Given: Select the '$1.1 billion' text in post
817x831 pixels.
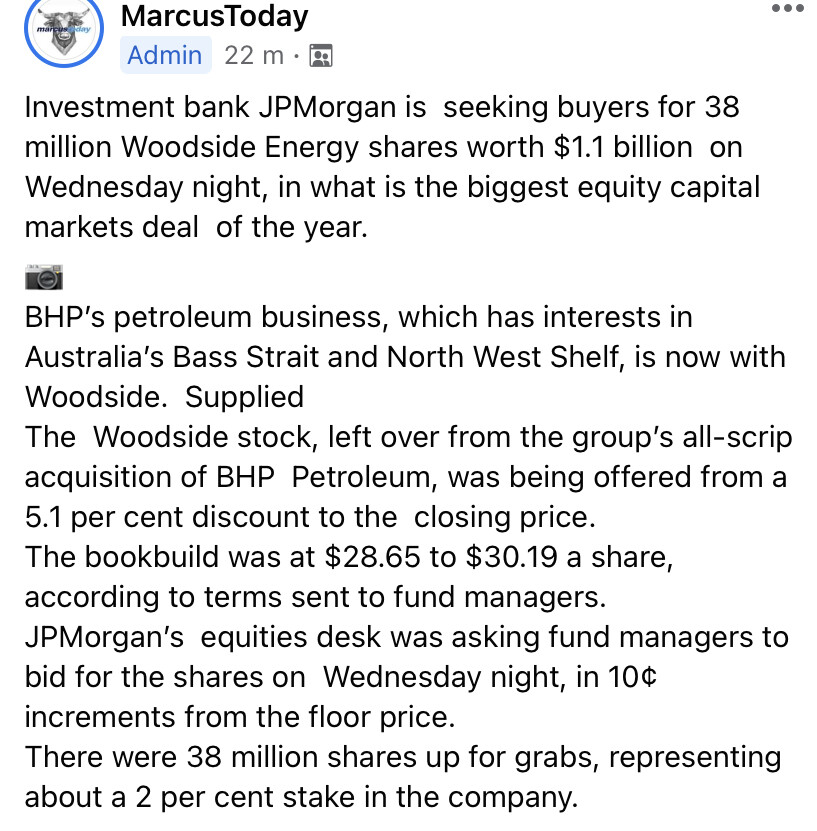Looking at the screenshot, I should (623, 147).
